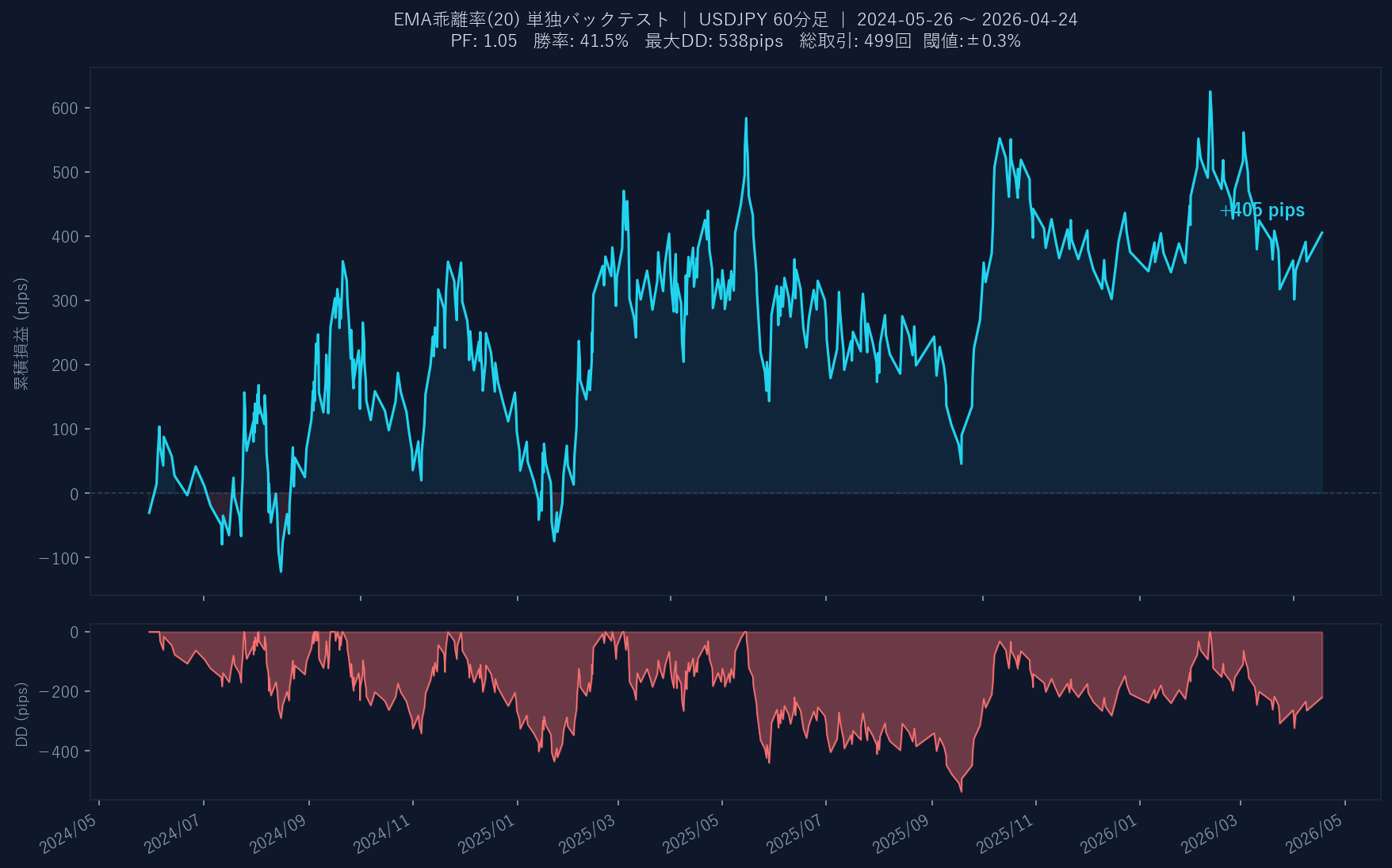Click the DD (pips) y-axis label
Image resolution: width=1392 pixels, height=868 pixels.
(21, 714)
